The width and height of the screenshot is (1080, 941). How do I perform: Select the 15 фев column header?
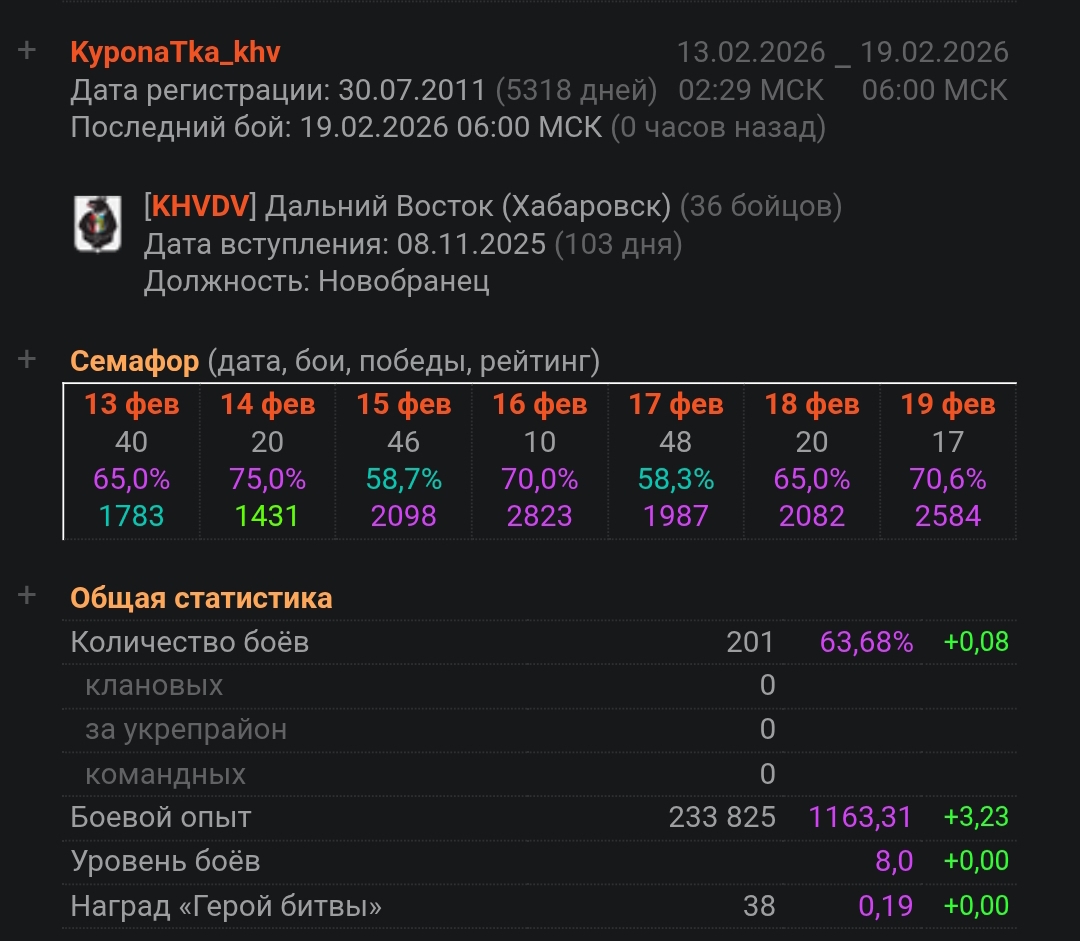coord(404,404)
